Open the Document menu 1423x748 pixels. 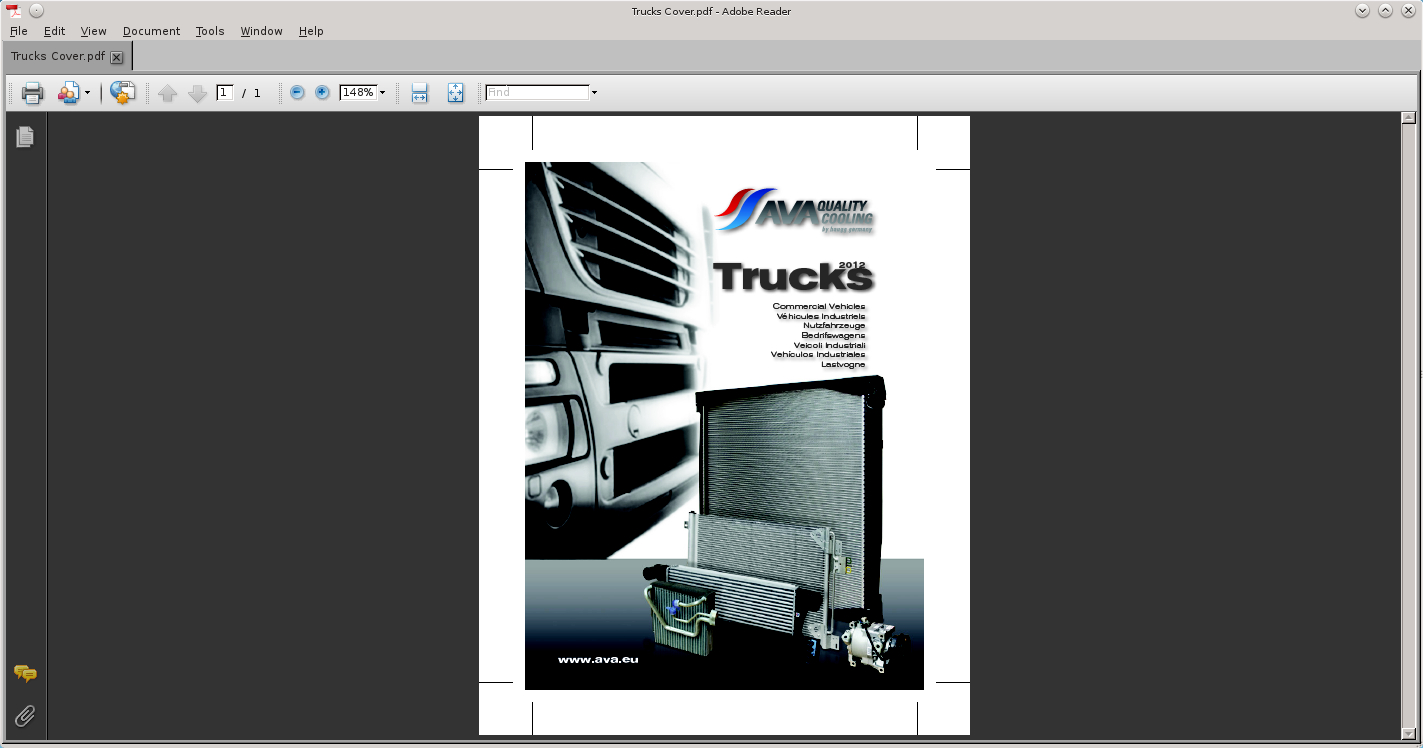click(152, 31)
